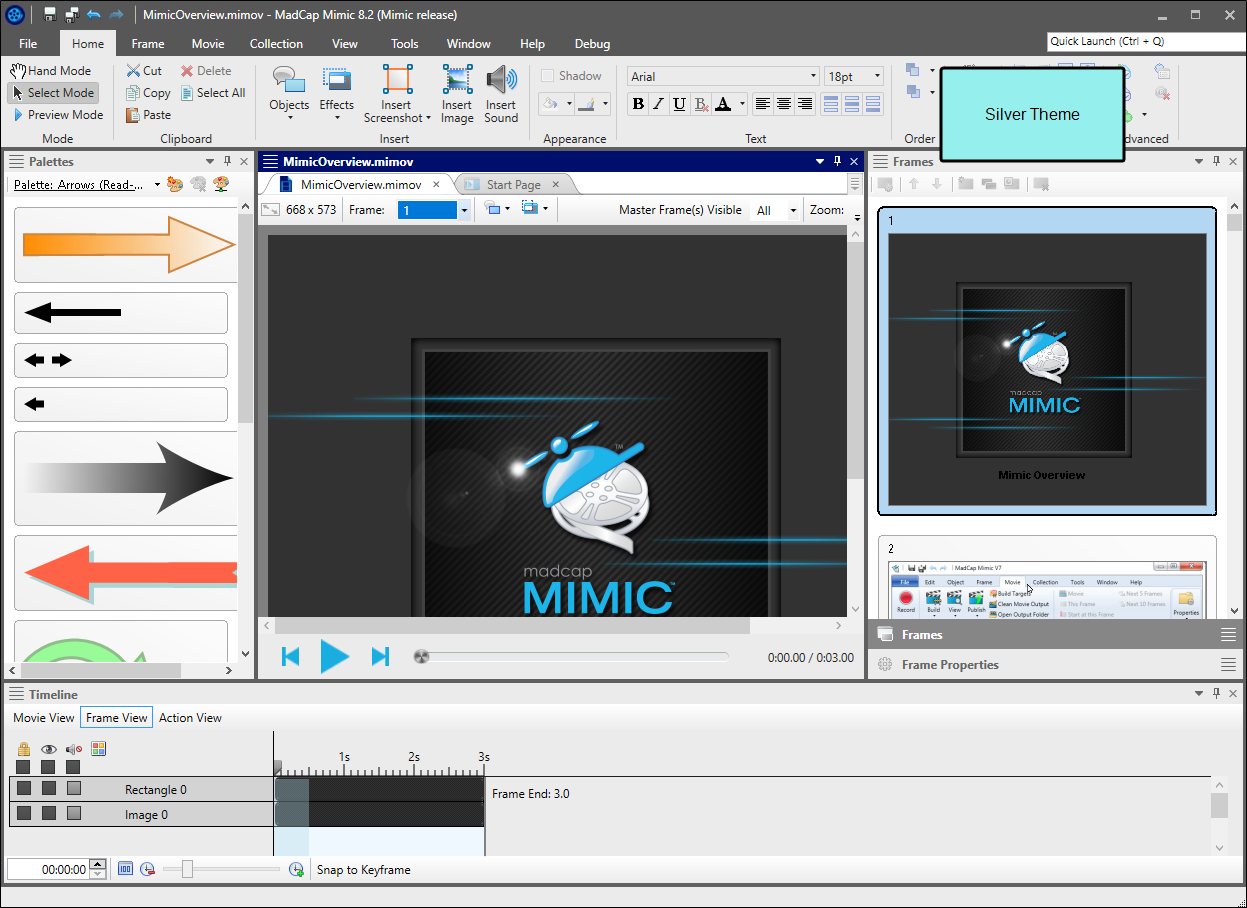Switch to the Movie ribbon tab

[x=208, y=44]
